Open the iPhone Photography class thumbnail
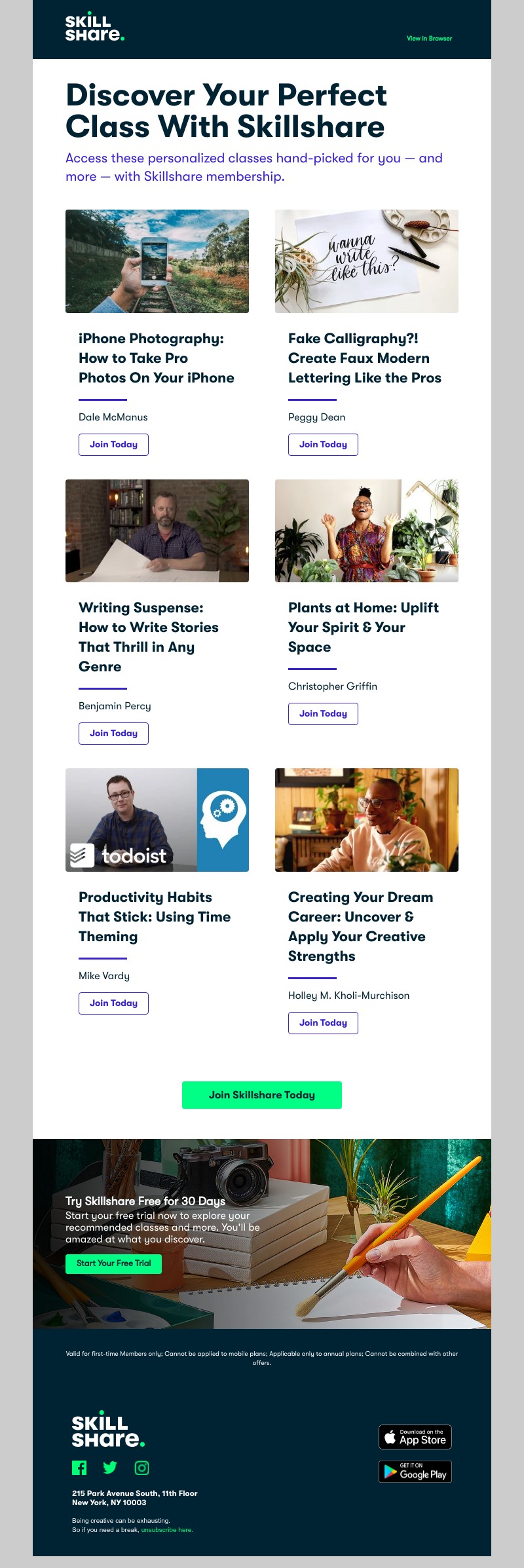Viewport: 524px width, 1568px height. (157, 261)
